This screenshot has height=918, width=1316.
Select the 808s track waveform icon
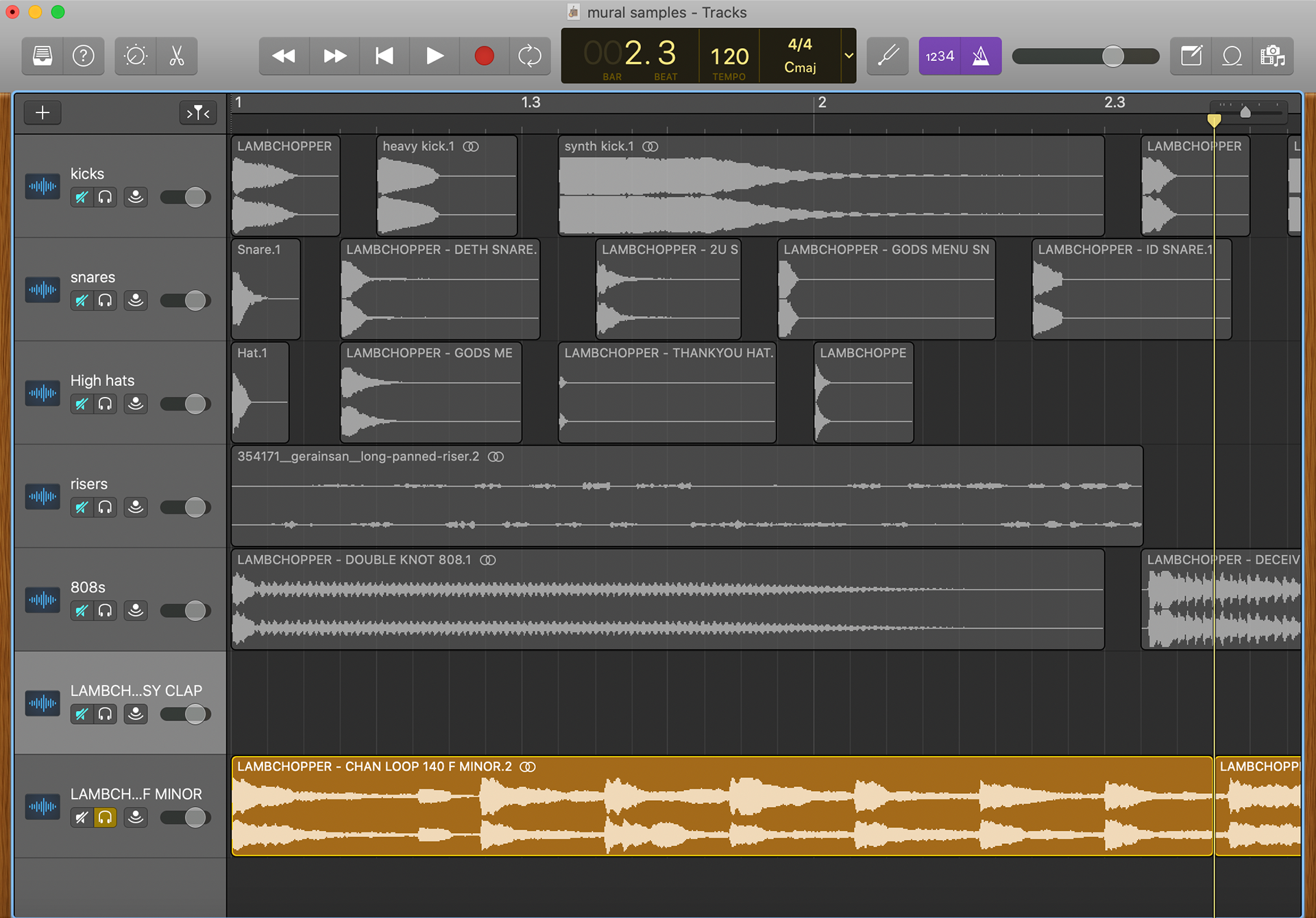42,600
